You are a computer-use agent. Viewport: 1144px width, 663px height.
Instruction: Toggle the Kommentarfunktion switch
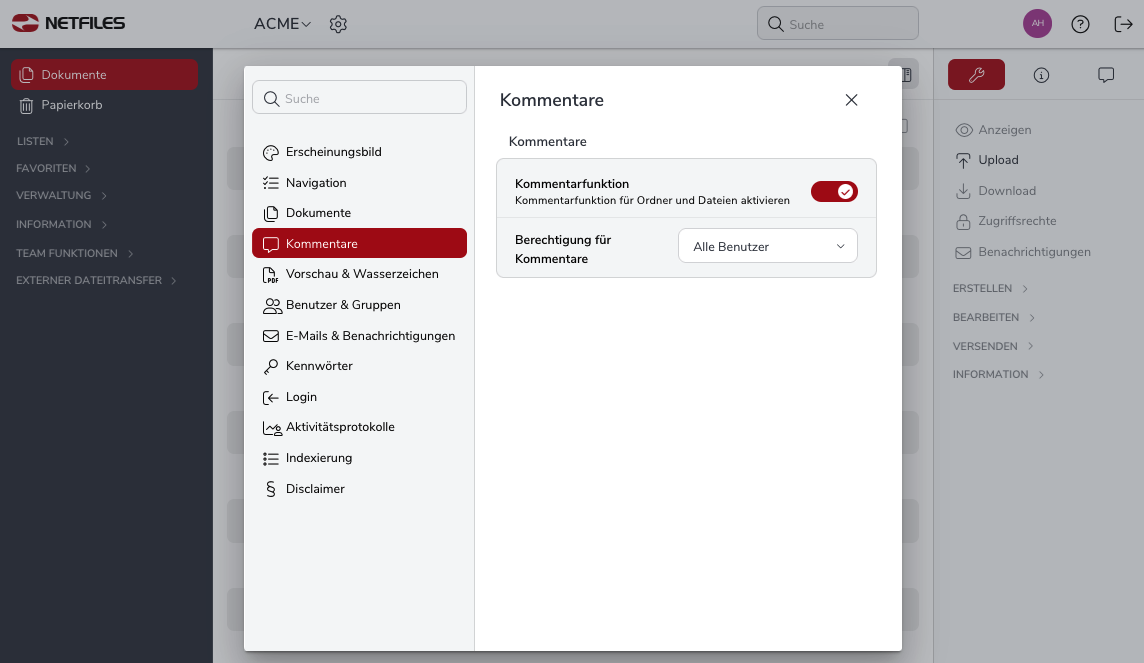pyautogui.click(x=834, y=192)
